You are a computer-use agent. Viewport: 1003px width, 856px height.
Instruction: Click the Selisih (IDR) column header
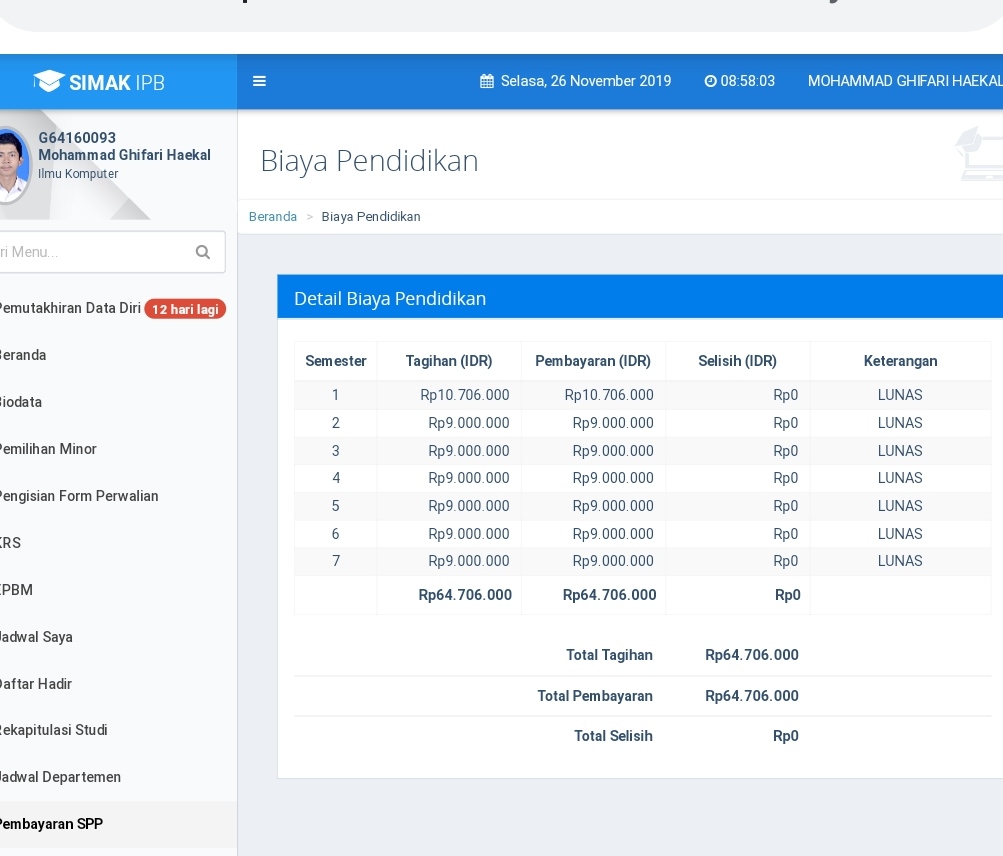click(738, 361)
